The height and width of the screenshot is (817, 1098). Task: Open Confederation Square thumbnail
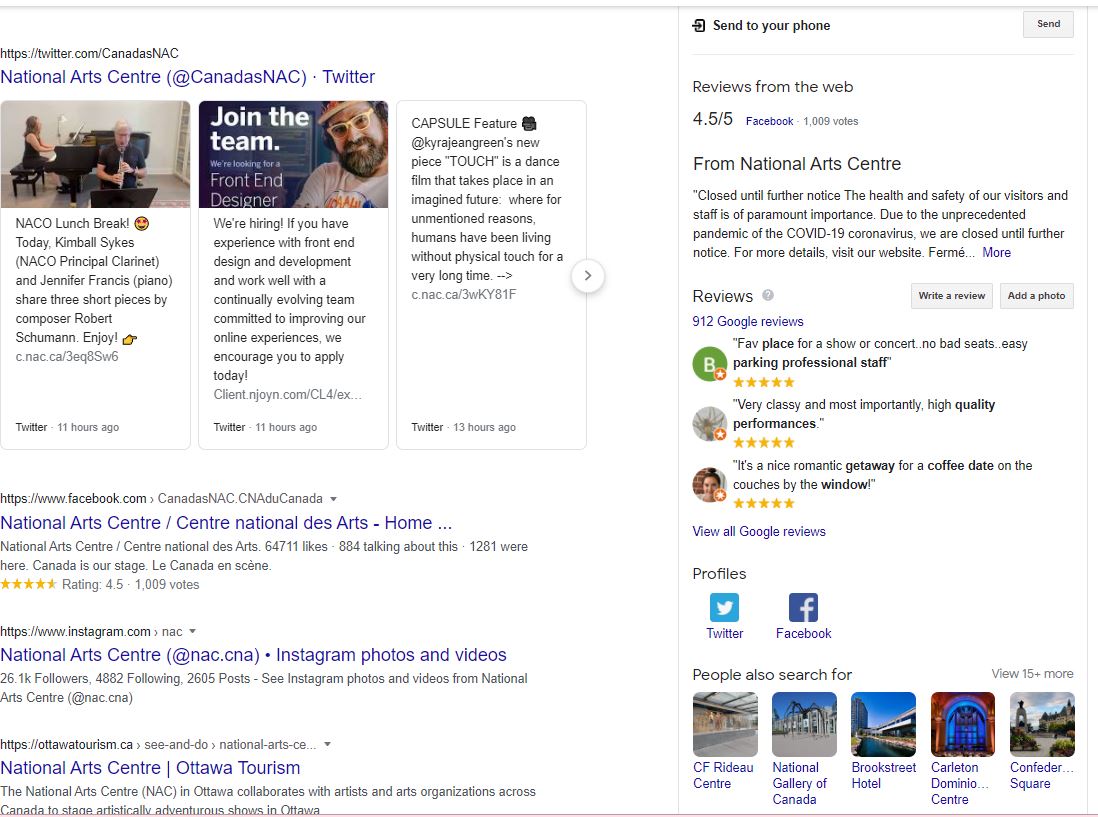[1042, 725]
